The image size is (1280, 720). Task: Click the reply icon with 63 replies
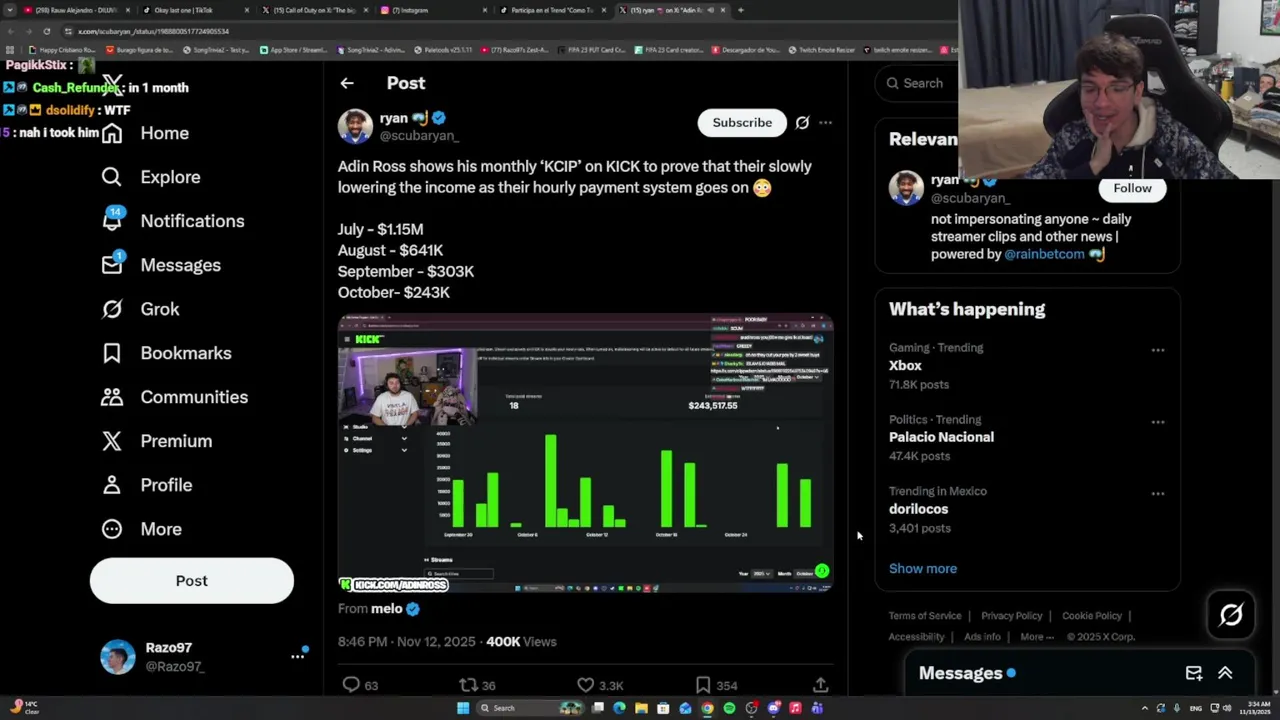(x=351, y=685)
